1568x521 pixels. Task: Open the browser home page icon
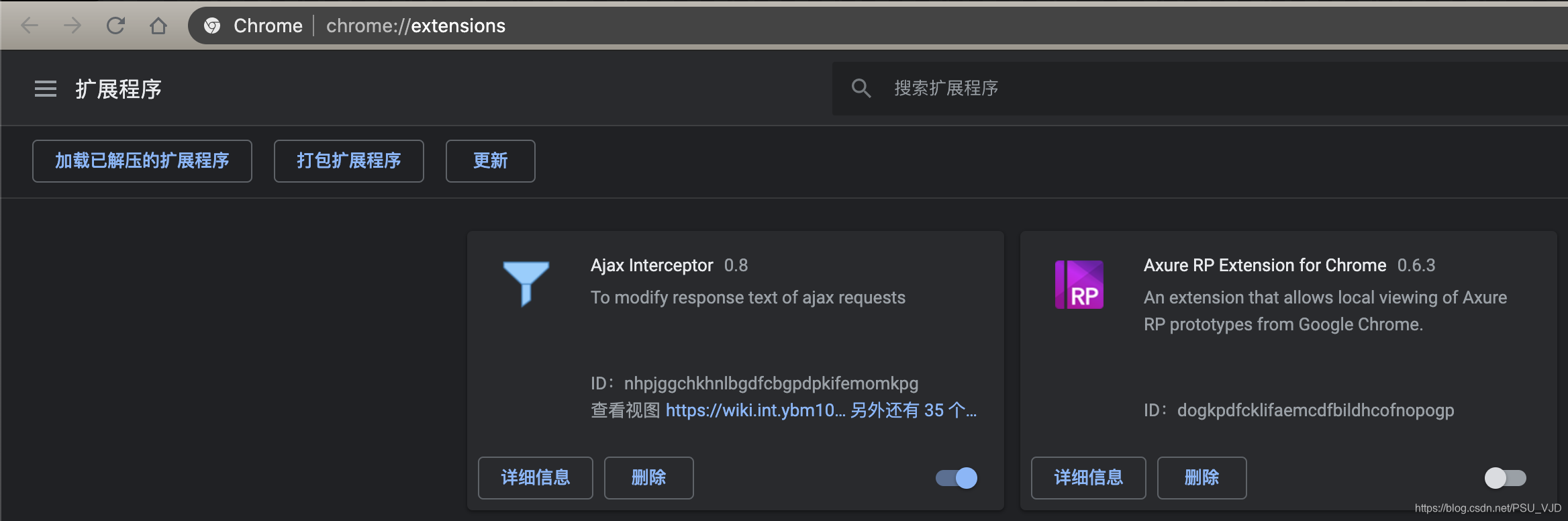point(158,26)
